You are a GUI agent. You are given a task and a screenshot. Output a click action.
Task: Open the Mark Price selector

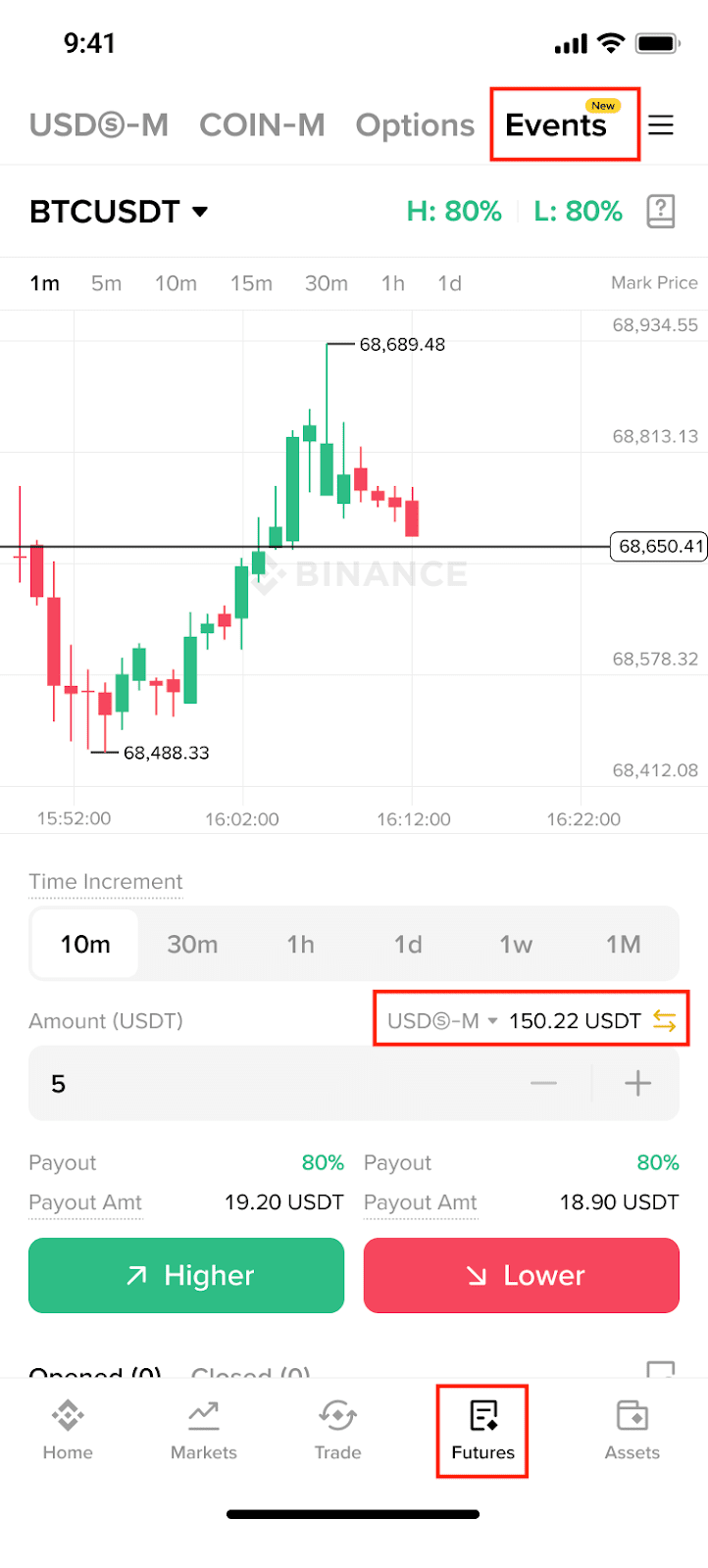654,283
